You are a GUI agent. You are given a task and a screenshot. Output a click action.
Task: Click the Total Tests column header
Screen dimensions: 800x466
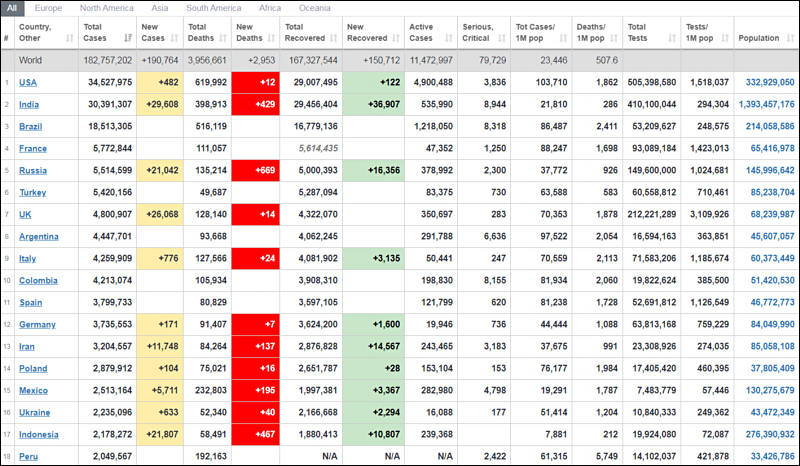tap(652, 33)
